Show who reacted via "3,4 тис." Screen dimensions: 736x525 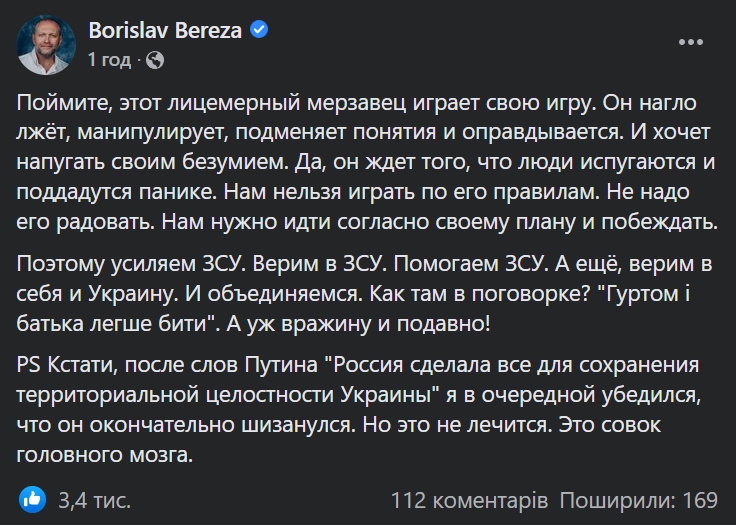(x=95, y=498)
